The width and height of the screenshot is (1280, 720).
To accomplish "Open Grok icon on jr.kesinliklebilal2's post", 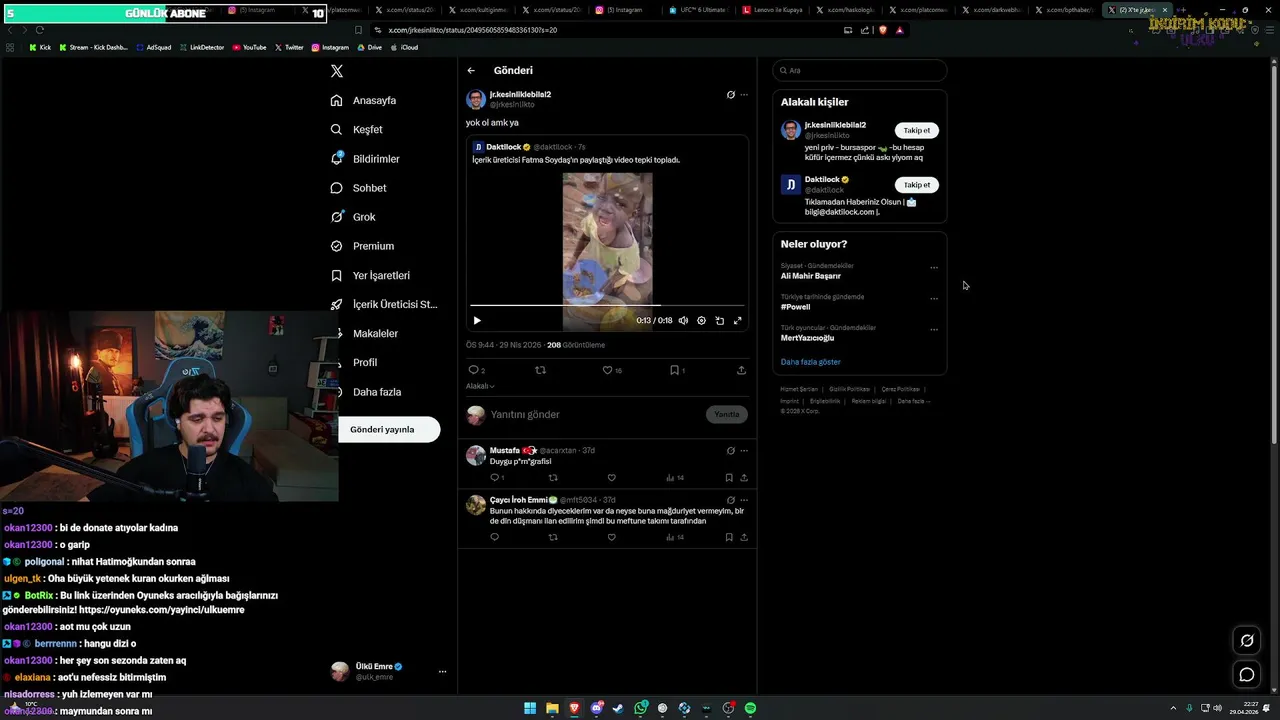I will [731, 95].
